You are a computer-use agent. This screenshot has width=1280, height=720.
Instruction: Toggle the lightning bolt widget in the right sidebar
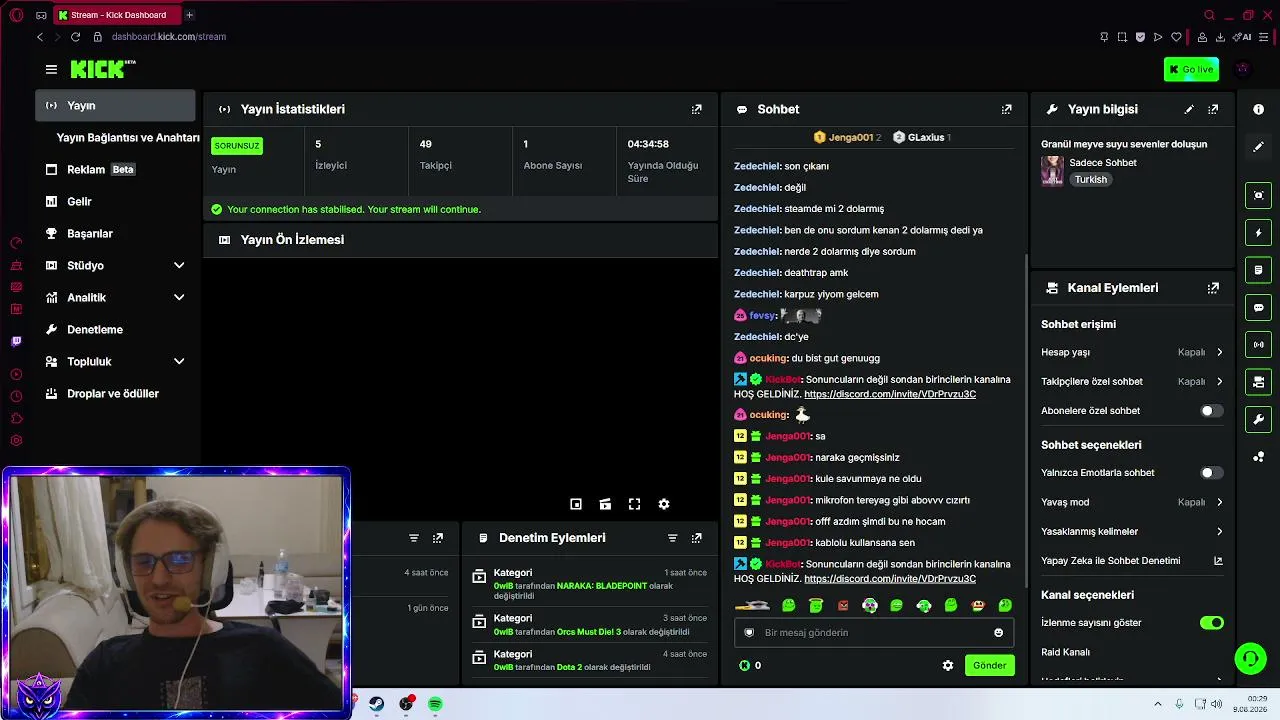point(1259,233)
